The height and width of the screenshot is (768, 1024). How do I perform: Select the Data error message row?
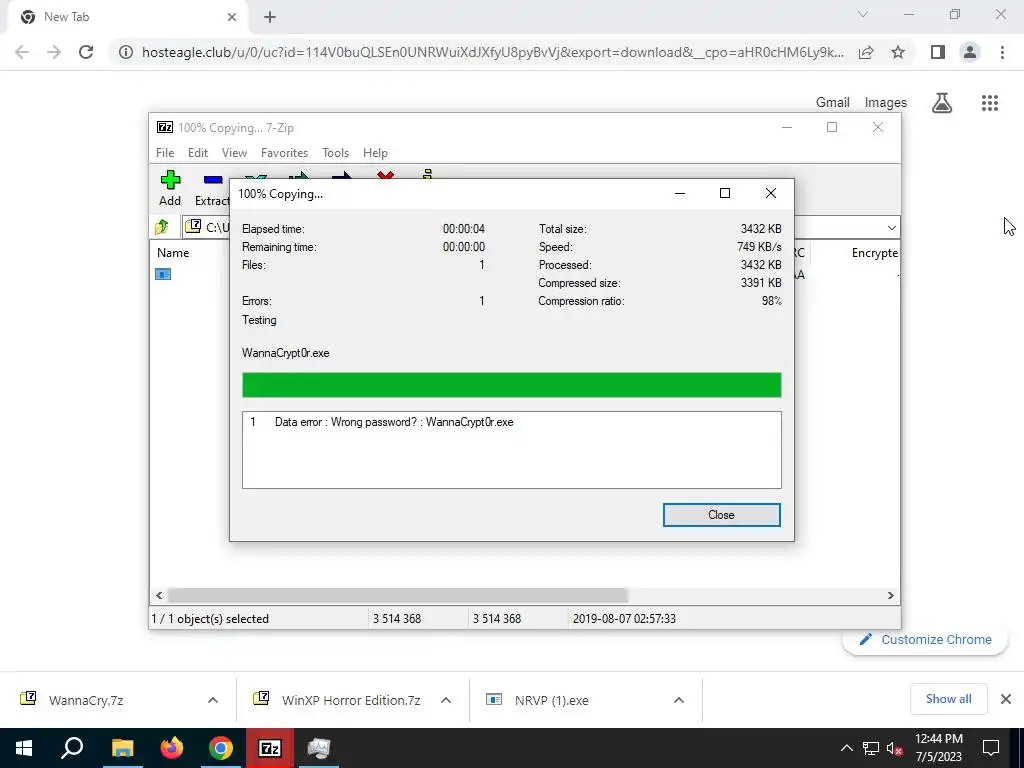coord(511,422)
